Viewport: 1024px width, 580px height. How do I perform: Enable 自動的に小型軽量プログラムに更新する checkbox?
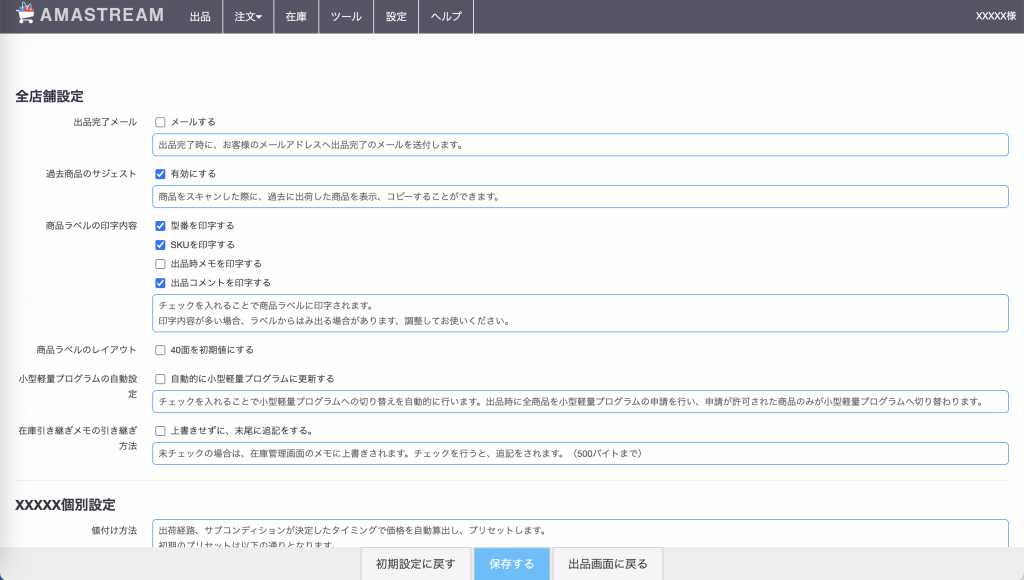(160, 379)
